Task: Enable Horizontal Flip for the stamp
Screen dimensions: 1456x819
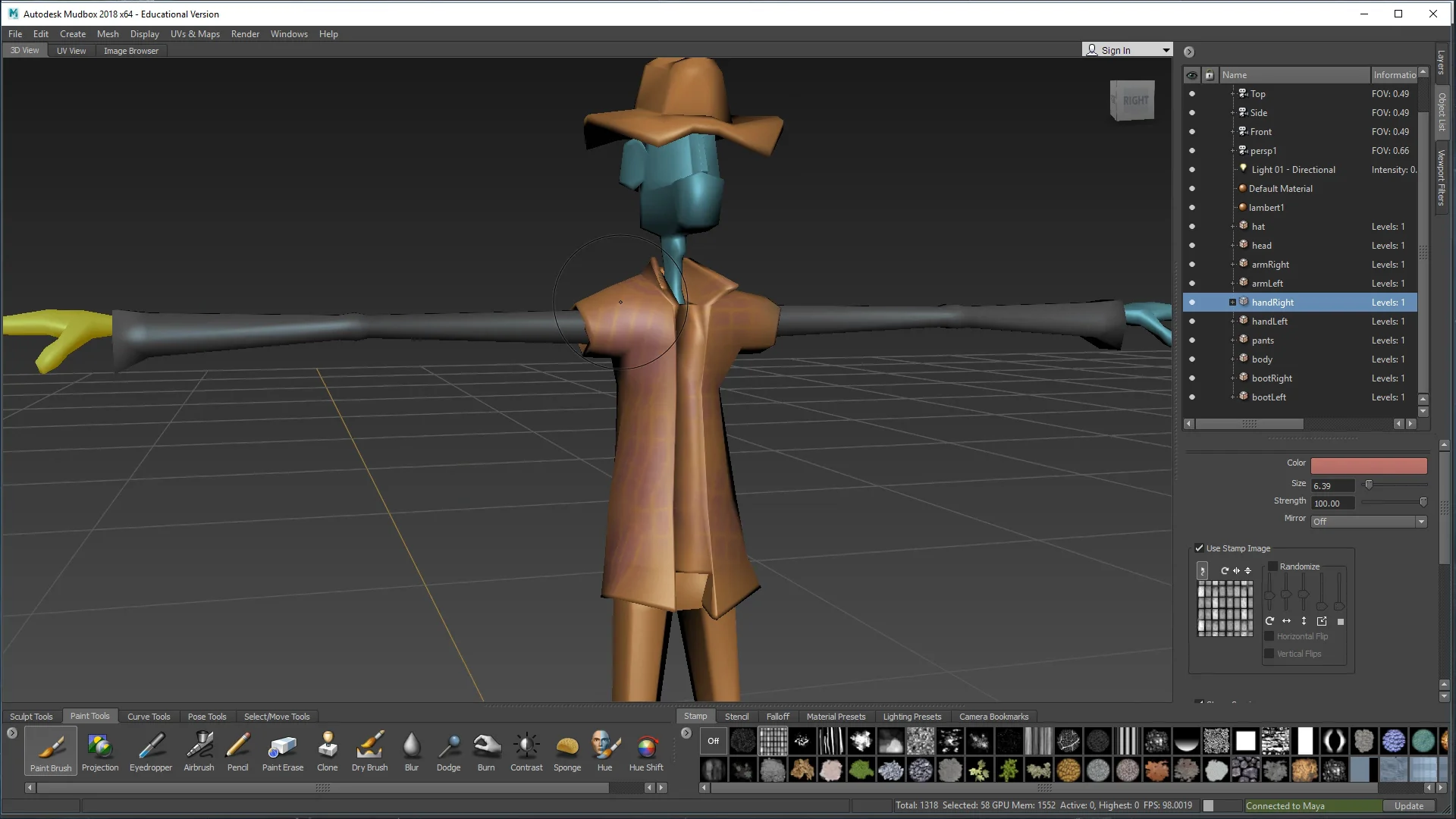Action: point(1269,636)
